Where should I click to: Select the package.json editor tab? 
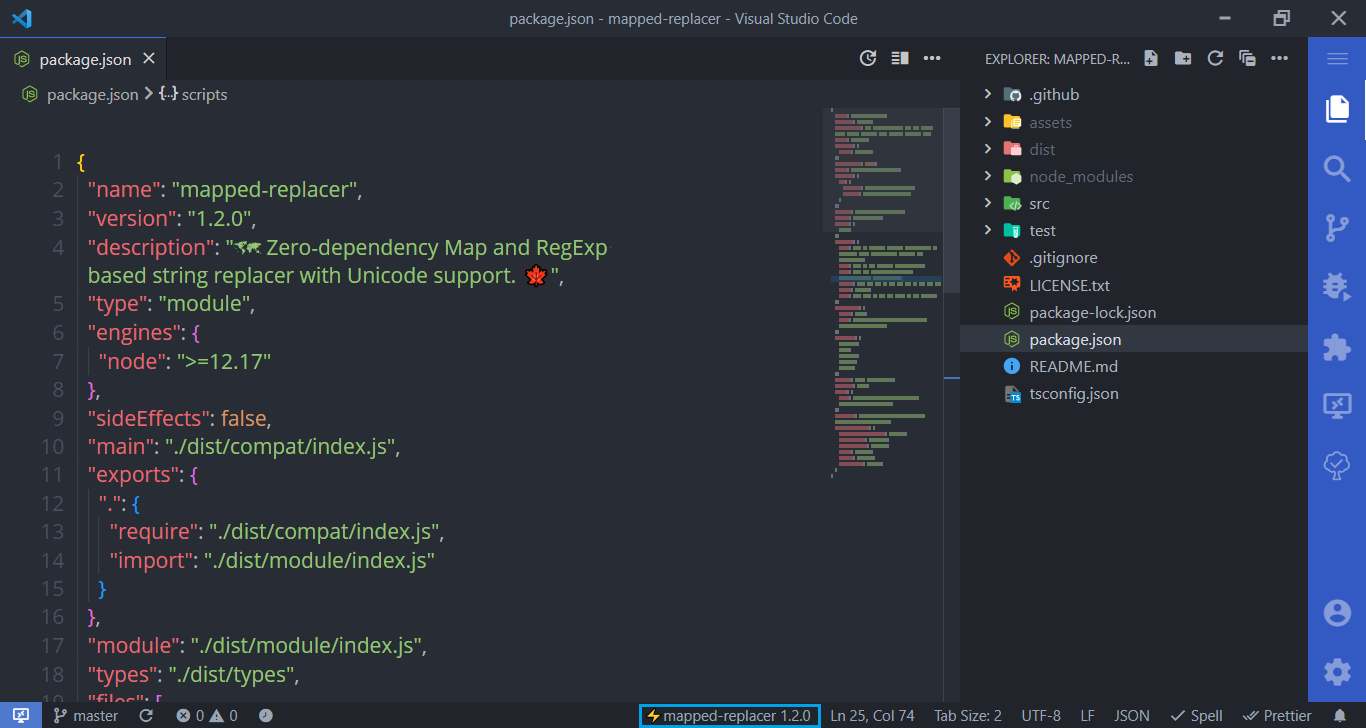click(x=84, y=59)
